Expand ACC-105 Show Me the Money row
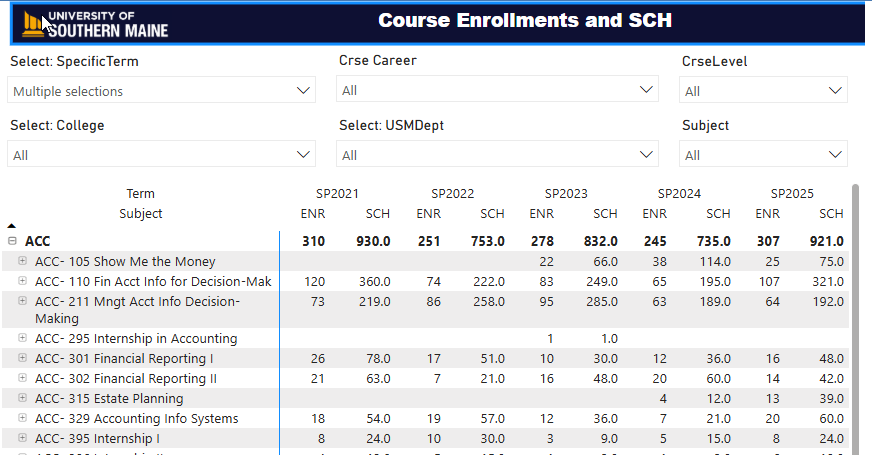This screenshot has height=455, width=872. tap(23, 261)
